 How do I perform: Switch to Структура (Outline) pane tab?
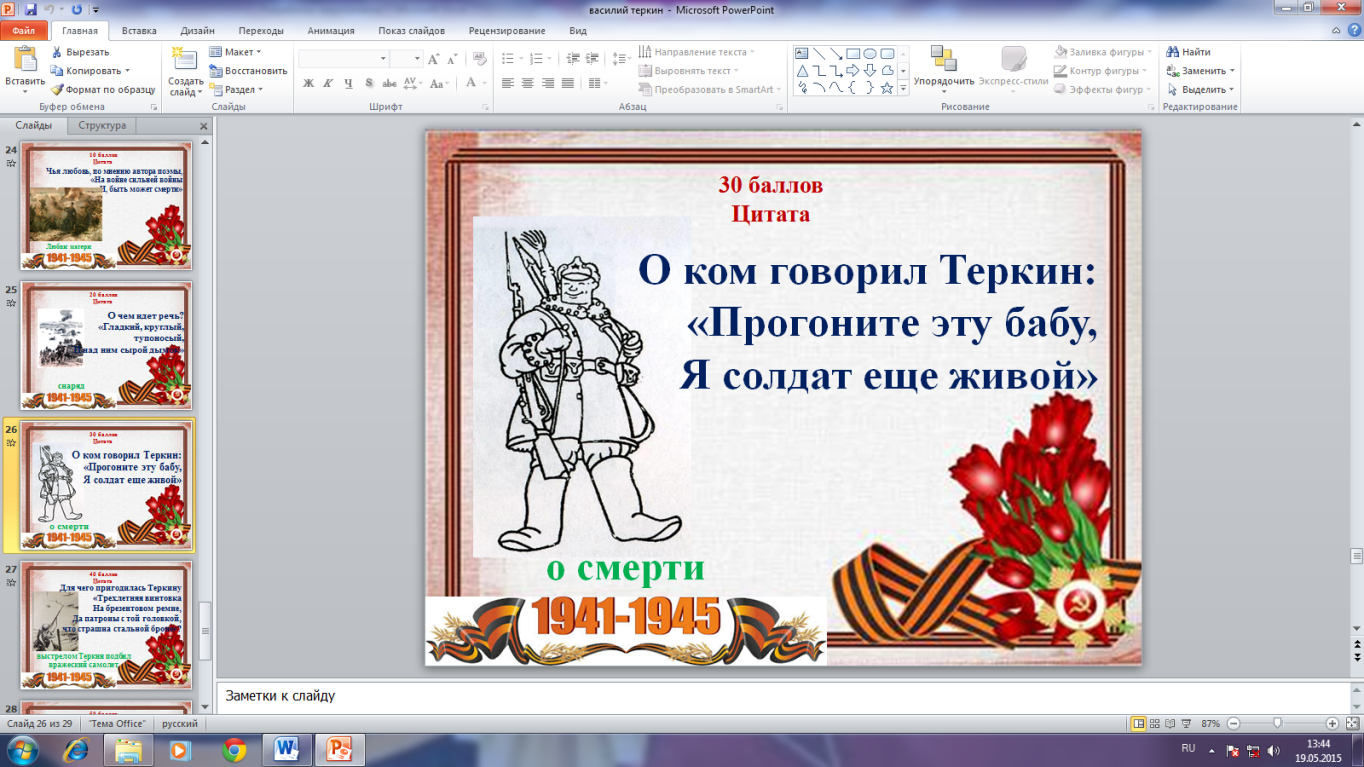click(x=102, y=126)
